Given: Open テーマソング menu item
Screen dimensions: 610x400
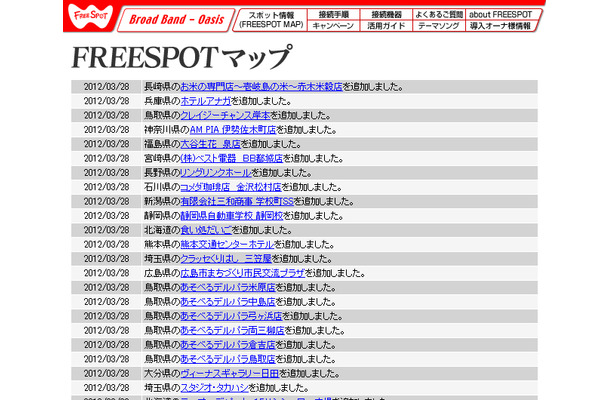Looking at the screenshot, I should click(438, 26).
